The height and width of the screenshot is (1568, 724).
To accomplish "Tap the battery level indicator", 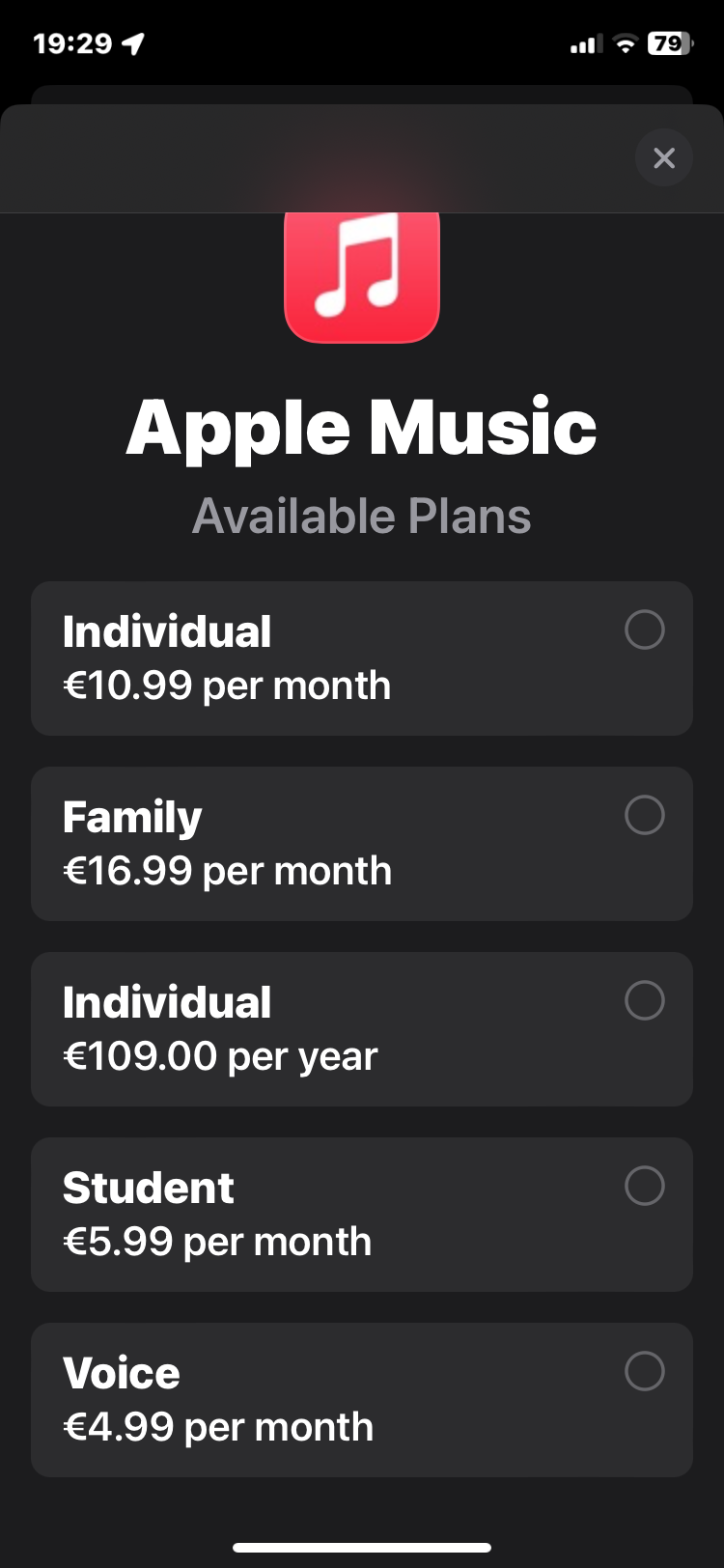I will pyautogui.click(x=669, y=43).
